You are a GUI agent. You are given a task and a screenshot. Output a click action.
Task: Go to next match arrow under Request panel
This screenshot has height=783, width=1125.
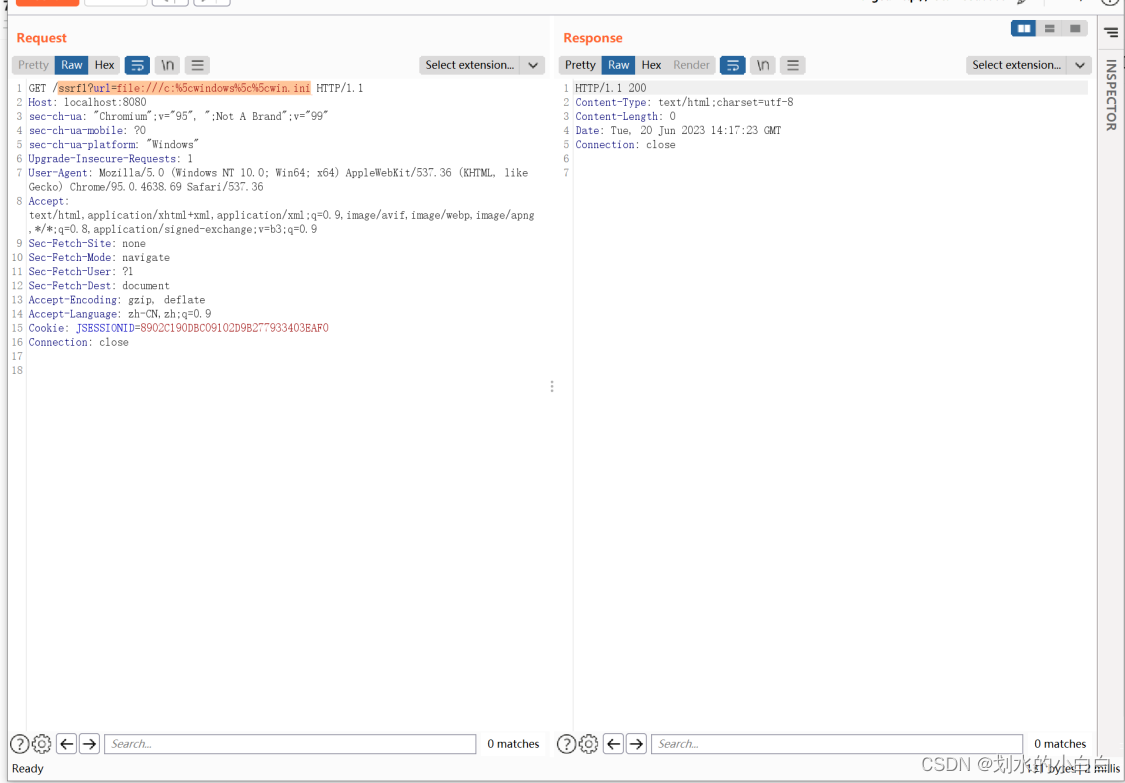[x=89, y=744]
